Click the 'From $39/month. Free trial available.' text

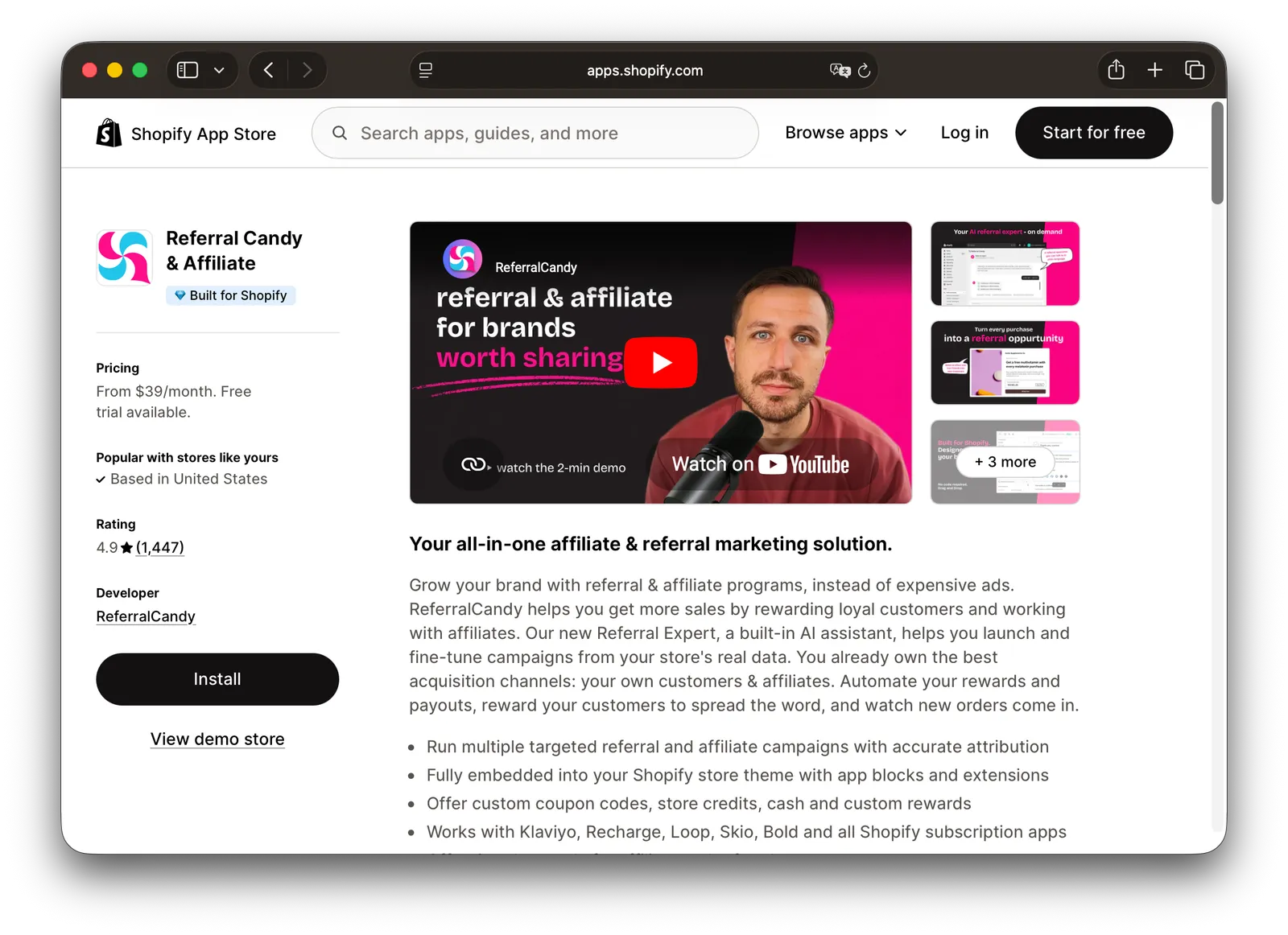pyautogui.click(x=174, y=402)
